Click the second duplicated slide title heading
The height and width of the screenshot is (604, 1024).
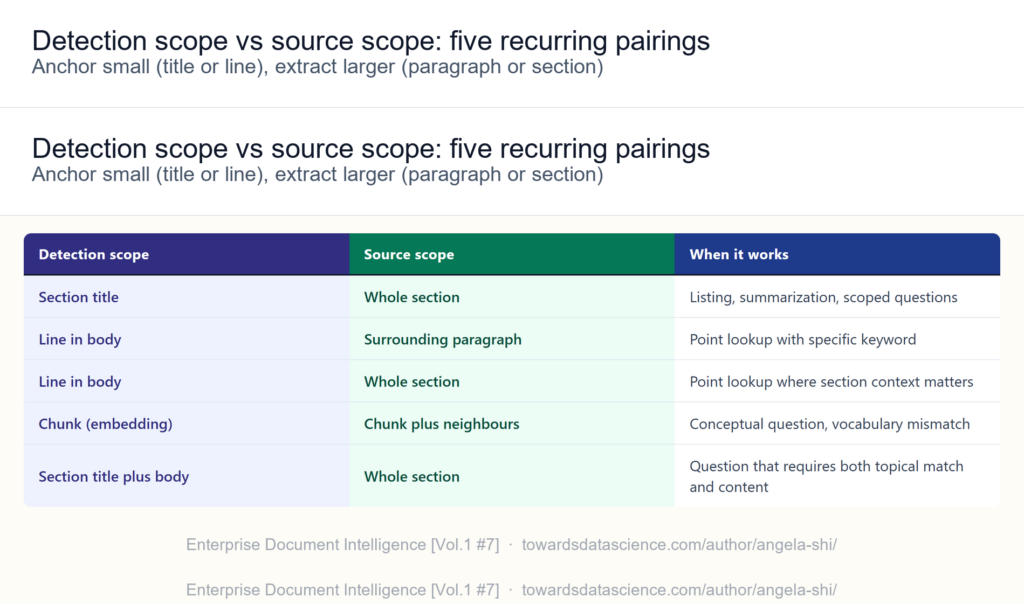(x=370, y=148)
